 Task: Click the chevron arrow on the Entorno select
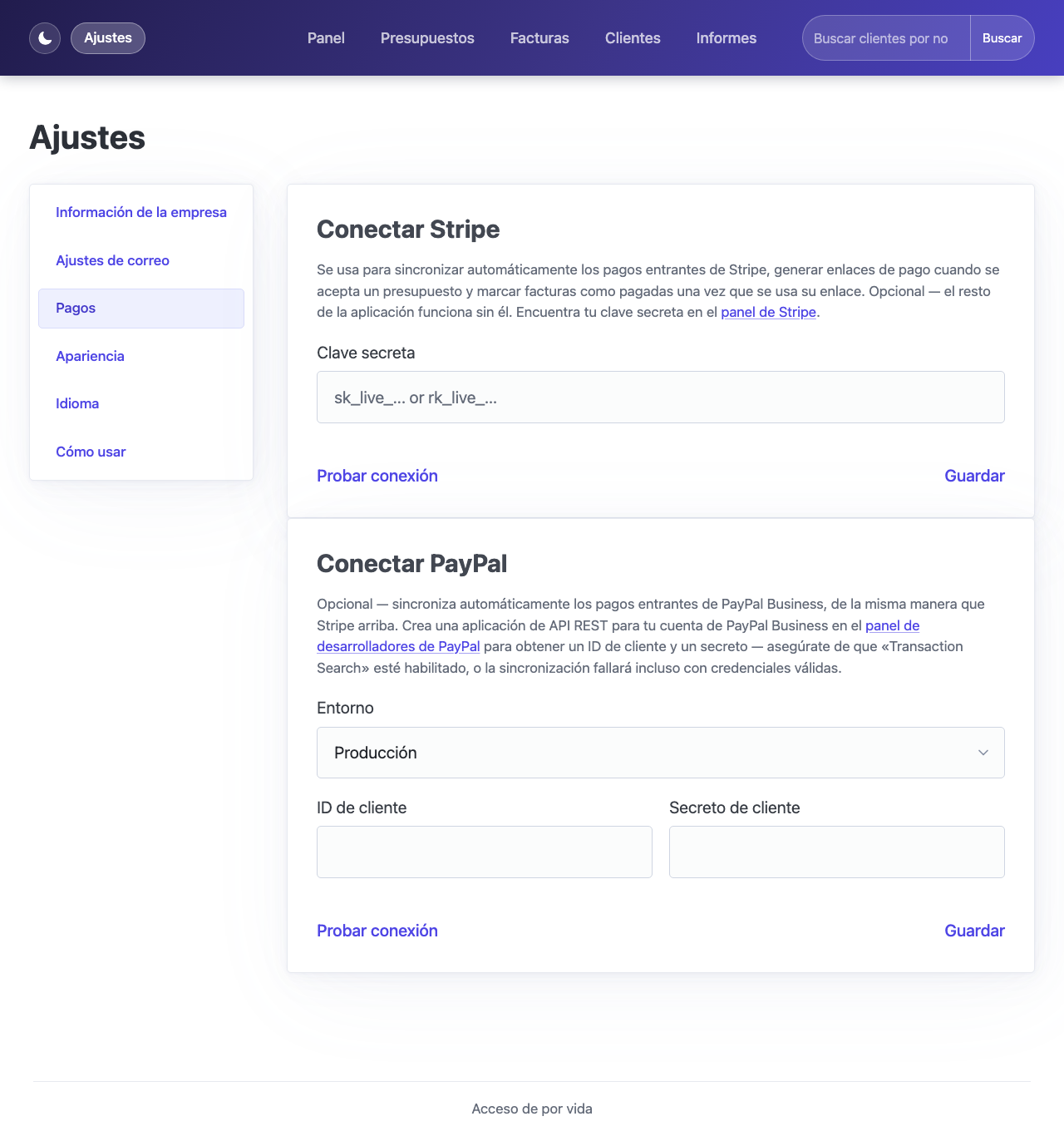(983, 753)
